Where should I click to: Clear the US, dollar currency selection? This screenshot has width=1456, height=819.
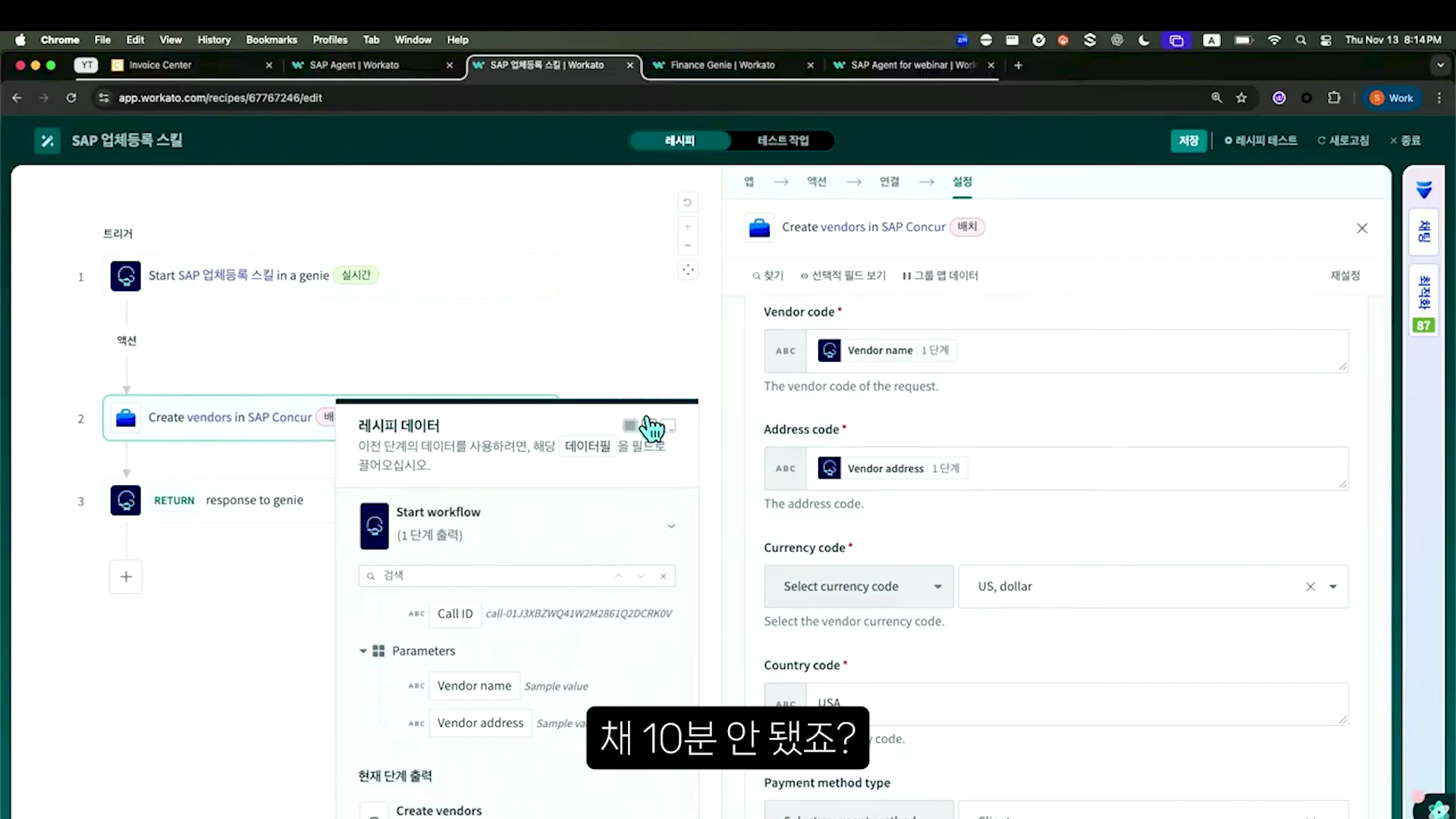tap(1310, 586)
